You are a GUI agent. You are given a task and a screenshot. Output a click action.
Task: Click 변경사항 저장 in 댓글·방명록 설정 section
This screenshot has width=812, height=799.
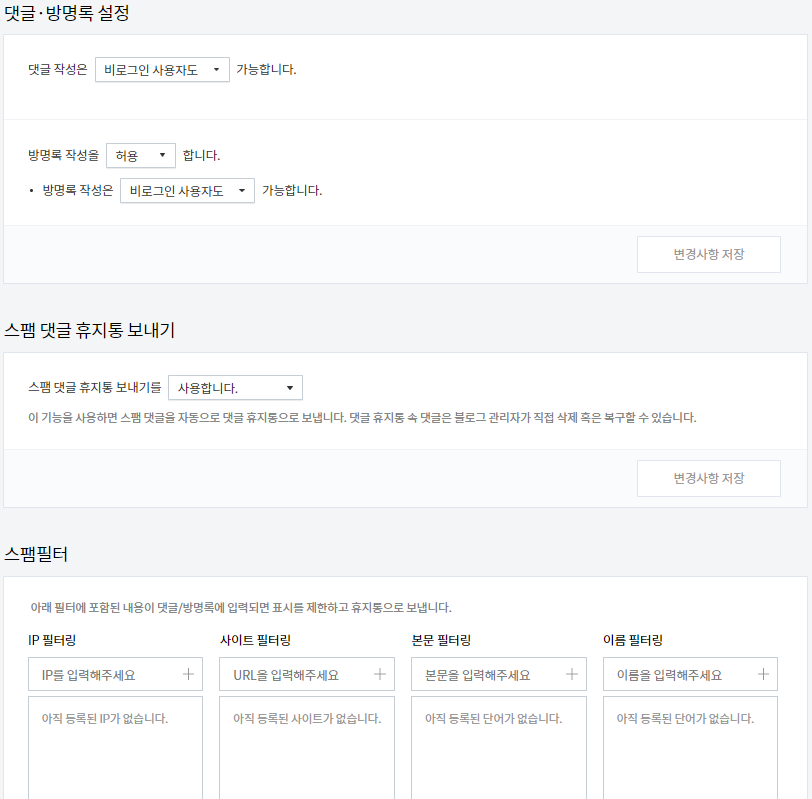(x=708, y=254)
